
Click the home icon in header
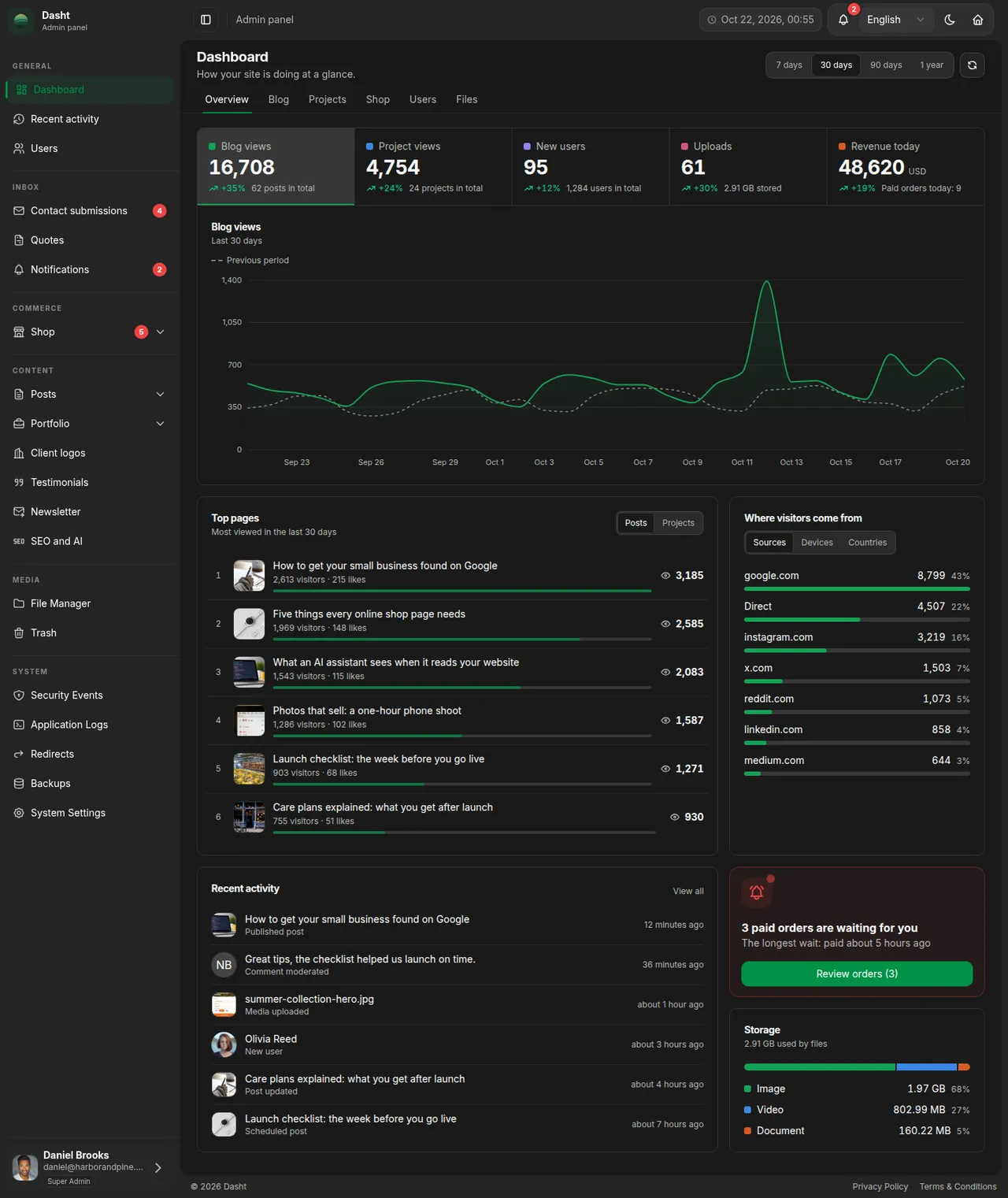978,20
